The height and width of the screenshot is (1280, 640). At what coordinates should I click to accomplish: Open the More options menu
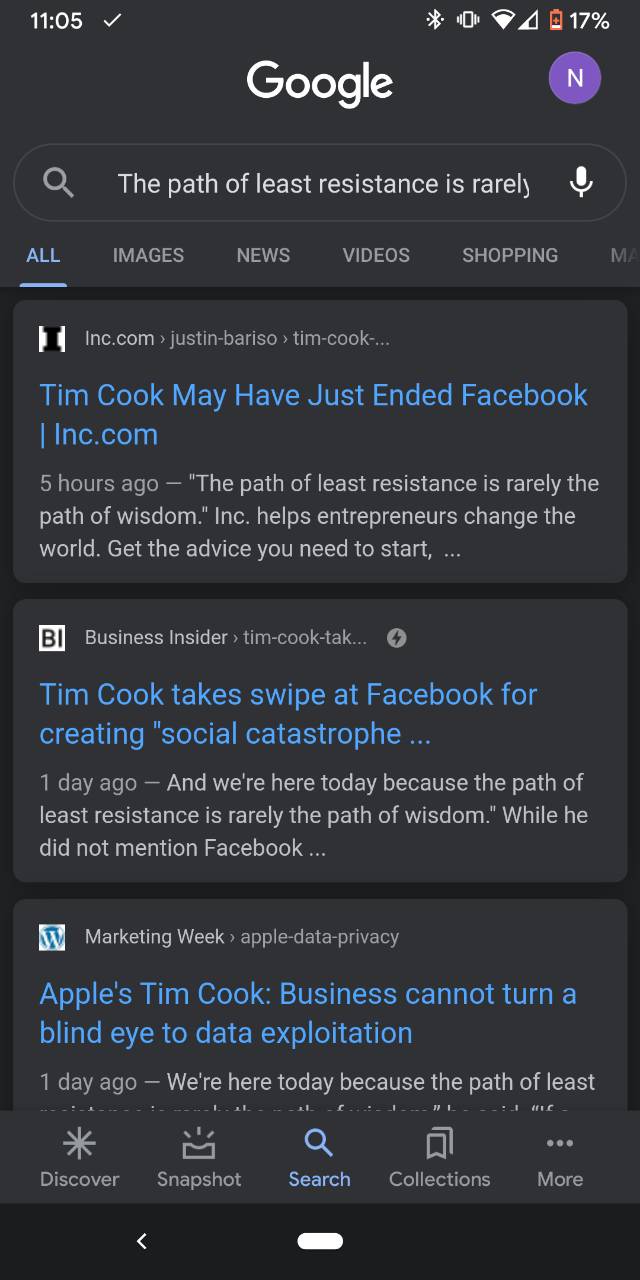click(559, 1158)
